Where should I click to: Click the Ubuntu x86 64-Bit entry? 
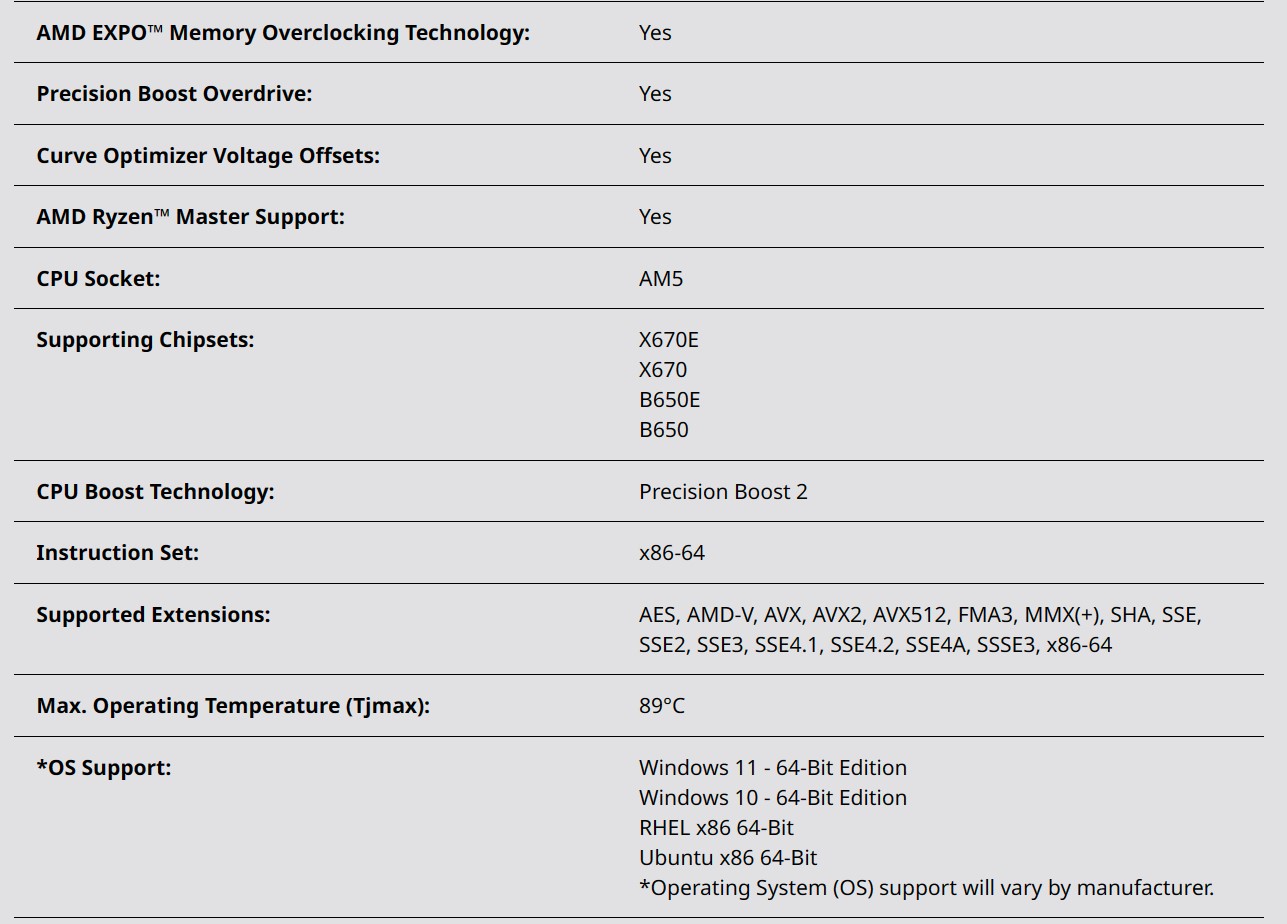pos(728,858)
